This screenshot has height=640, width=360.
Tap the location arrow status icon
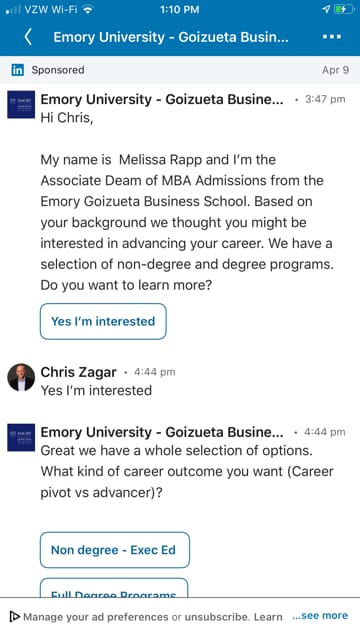click(326, 10)
